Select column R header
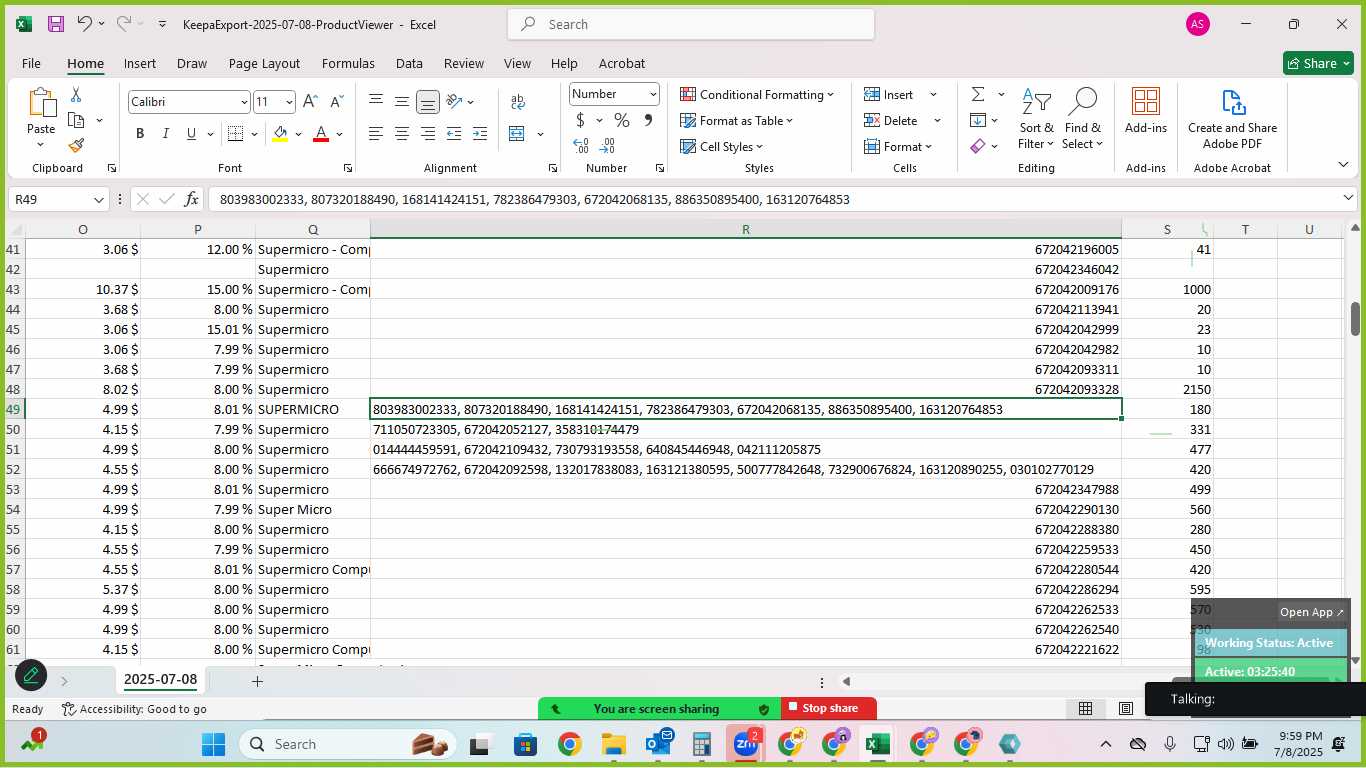This screenshot has width=1366, height=768. (745, 229)
